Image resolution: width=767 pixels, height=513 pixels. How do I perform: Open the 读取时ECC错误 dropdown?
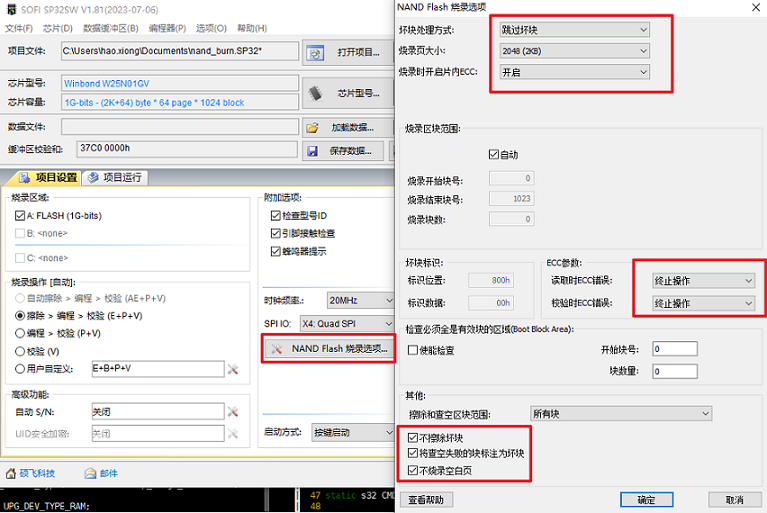703,281
